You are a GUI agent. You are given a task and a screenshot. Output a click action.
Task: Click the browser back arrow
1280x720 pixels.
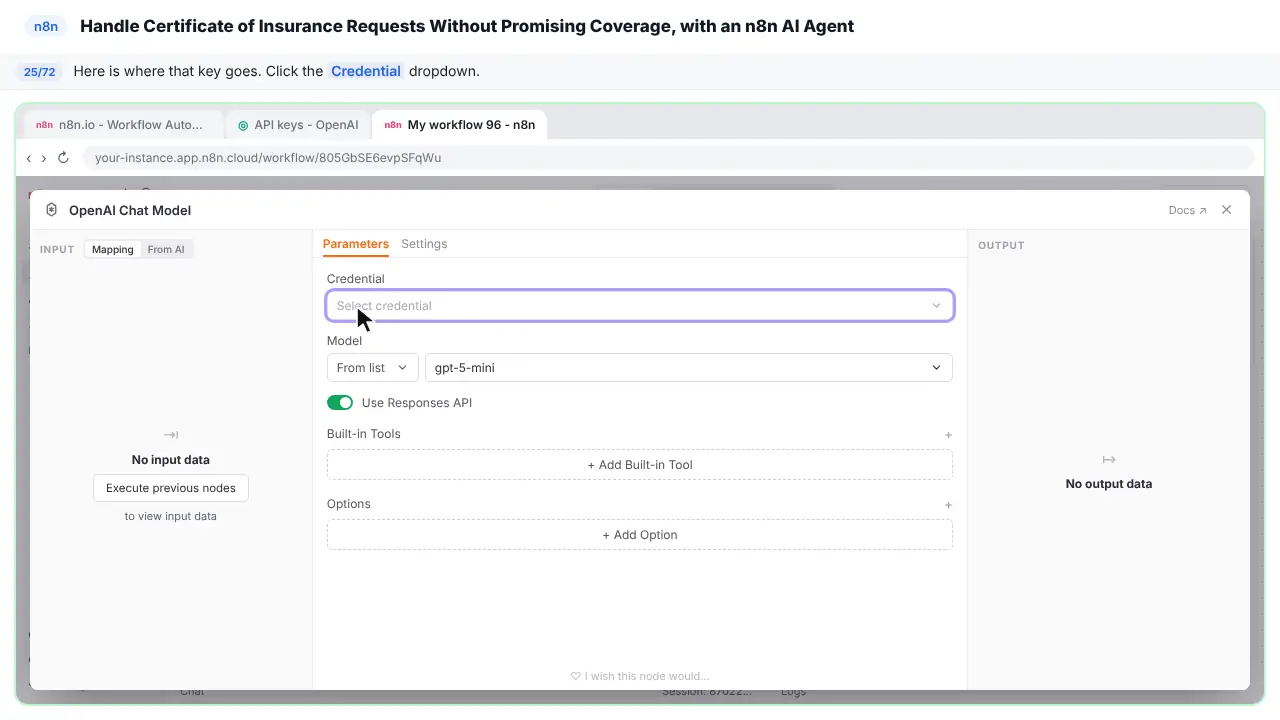[x=29, y=158]
